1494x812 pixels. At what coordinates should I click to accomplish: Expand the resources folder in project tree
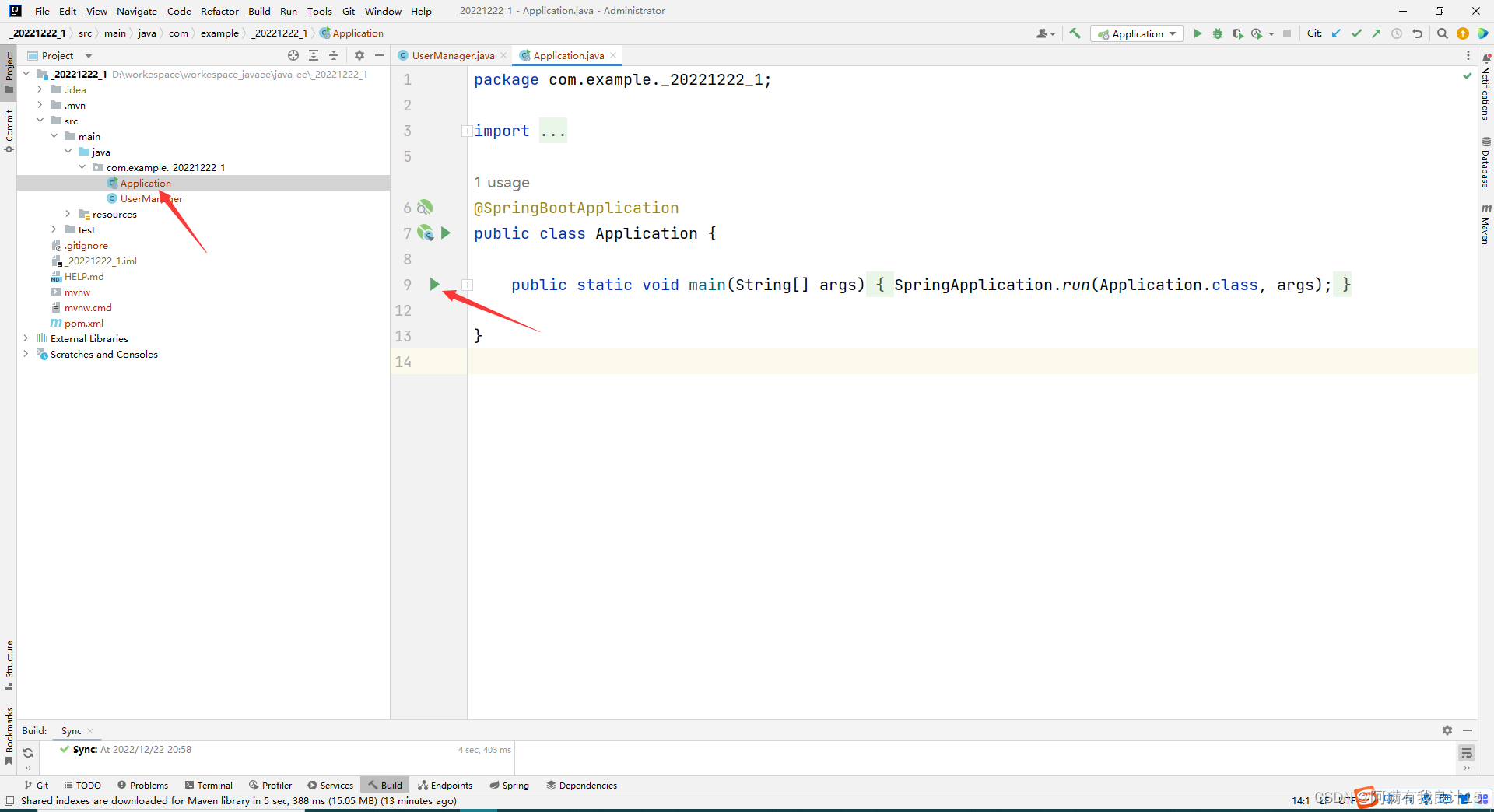coord(68,214)
